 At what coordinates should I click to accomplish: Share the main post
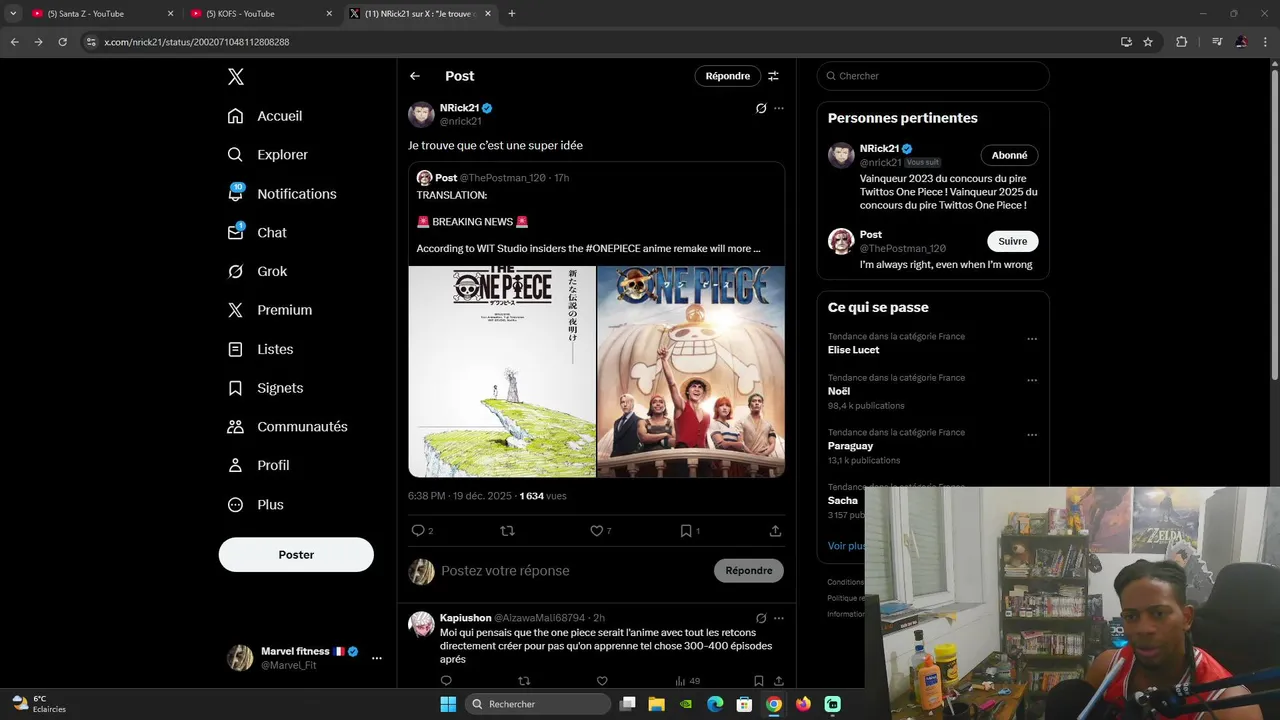[x=775, y=531]
